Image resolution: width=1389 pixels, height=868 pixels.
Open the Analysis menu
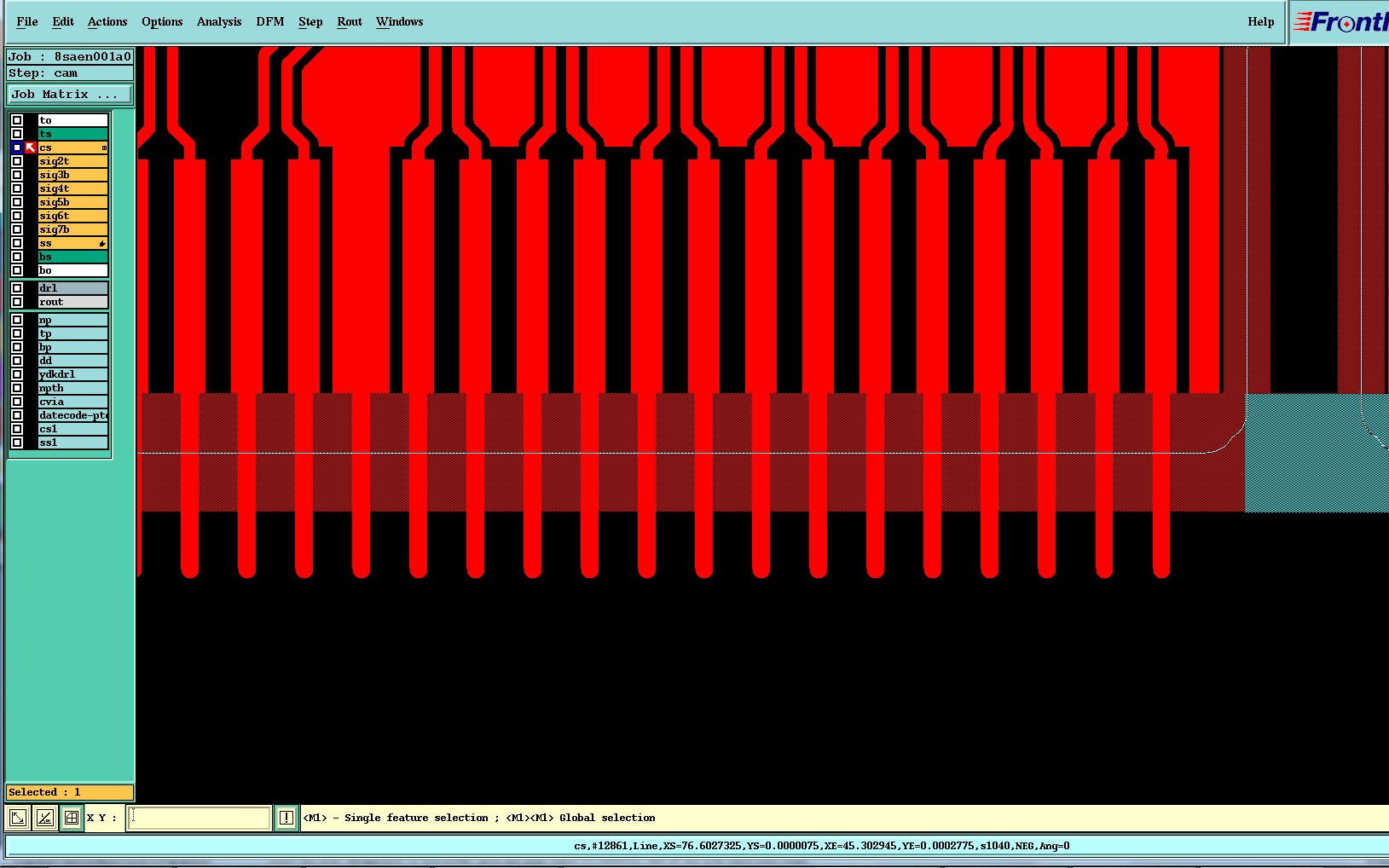pos(219,22)
